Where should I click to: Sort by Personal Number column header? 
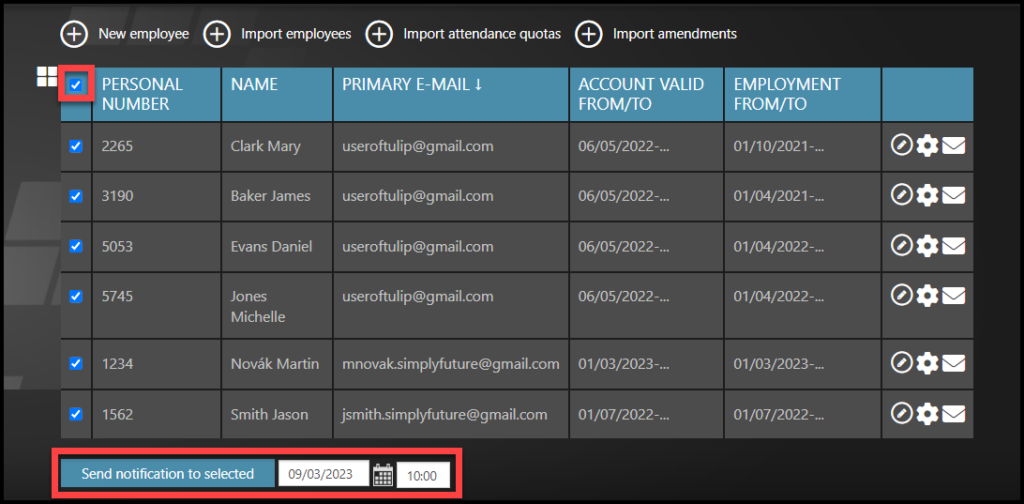pos(142,94)
